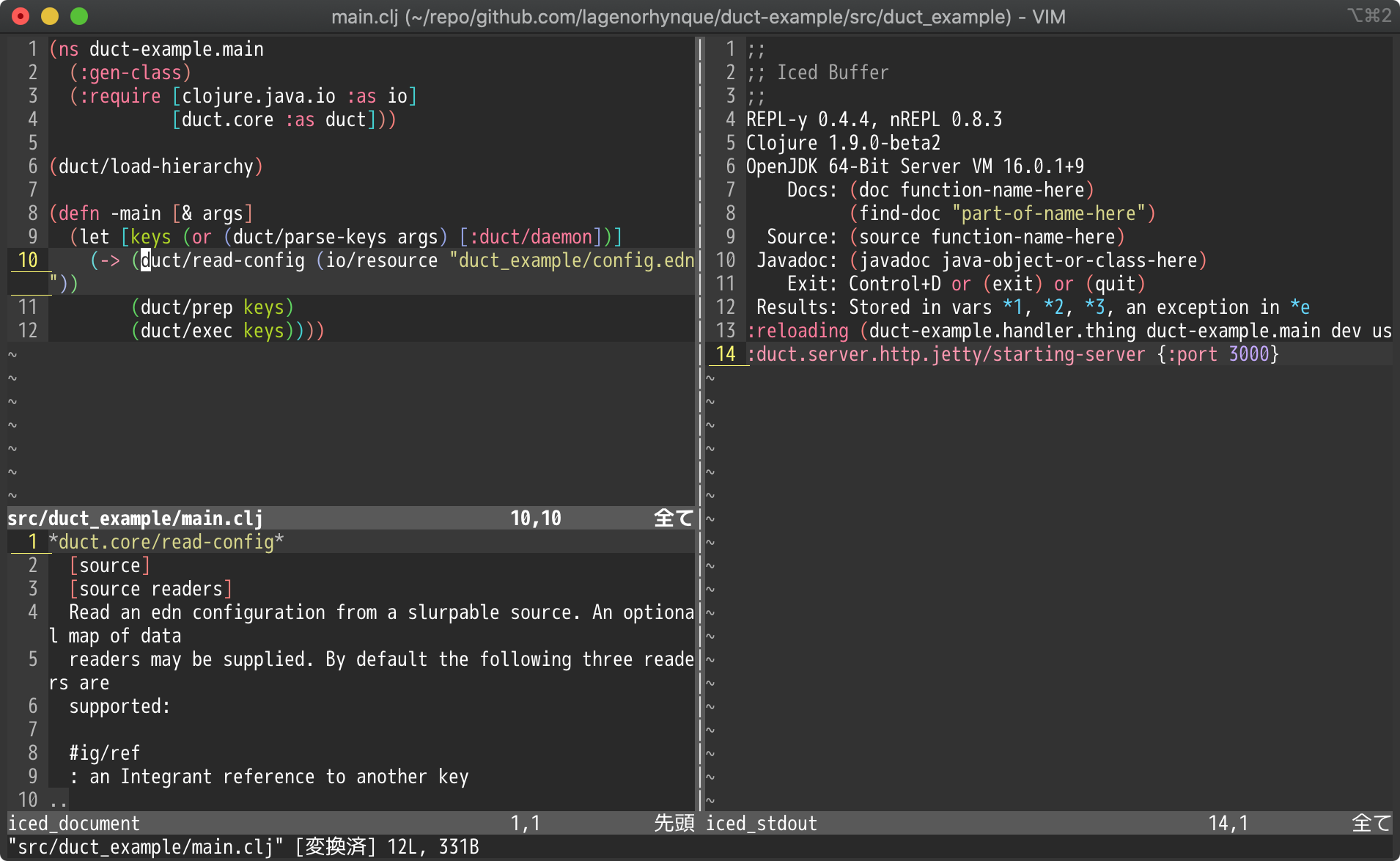Click ':duct/daemon' keyword on line 9

click(x=531, y=237)
